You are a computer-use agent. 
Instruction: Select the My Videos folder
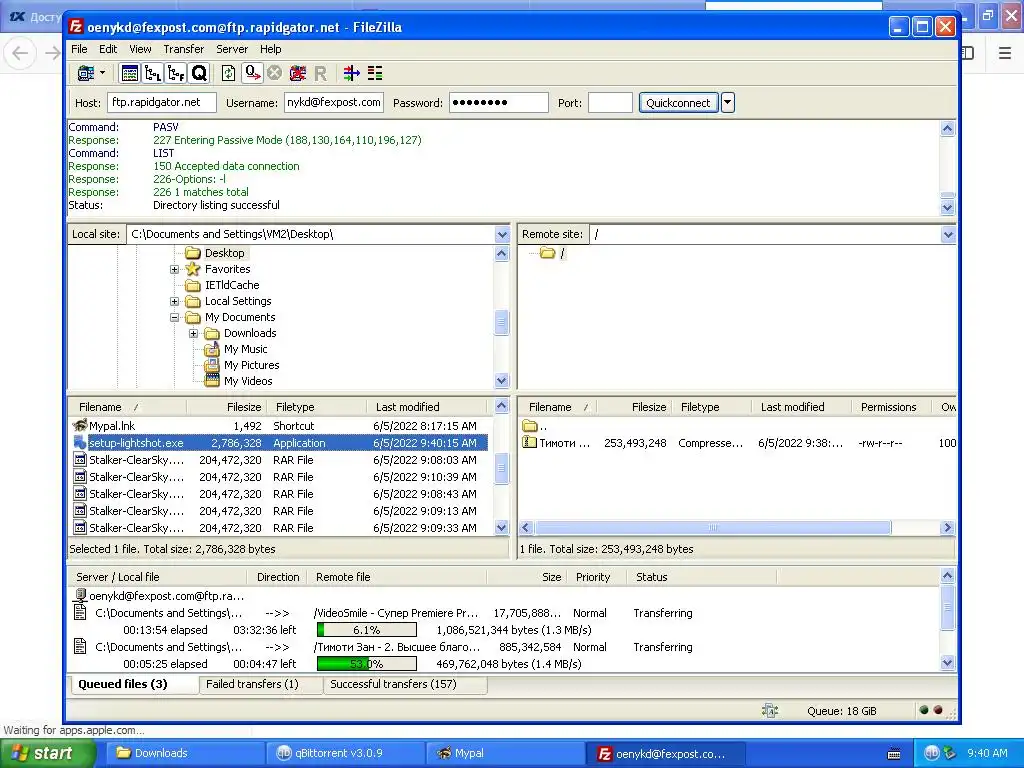pos(248,381)
